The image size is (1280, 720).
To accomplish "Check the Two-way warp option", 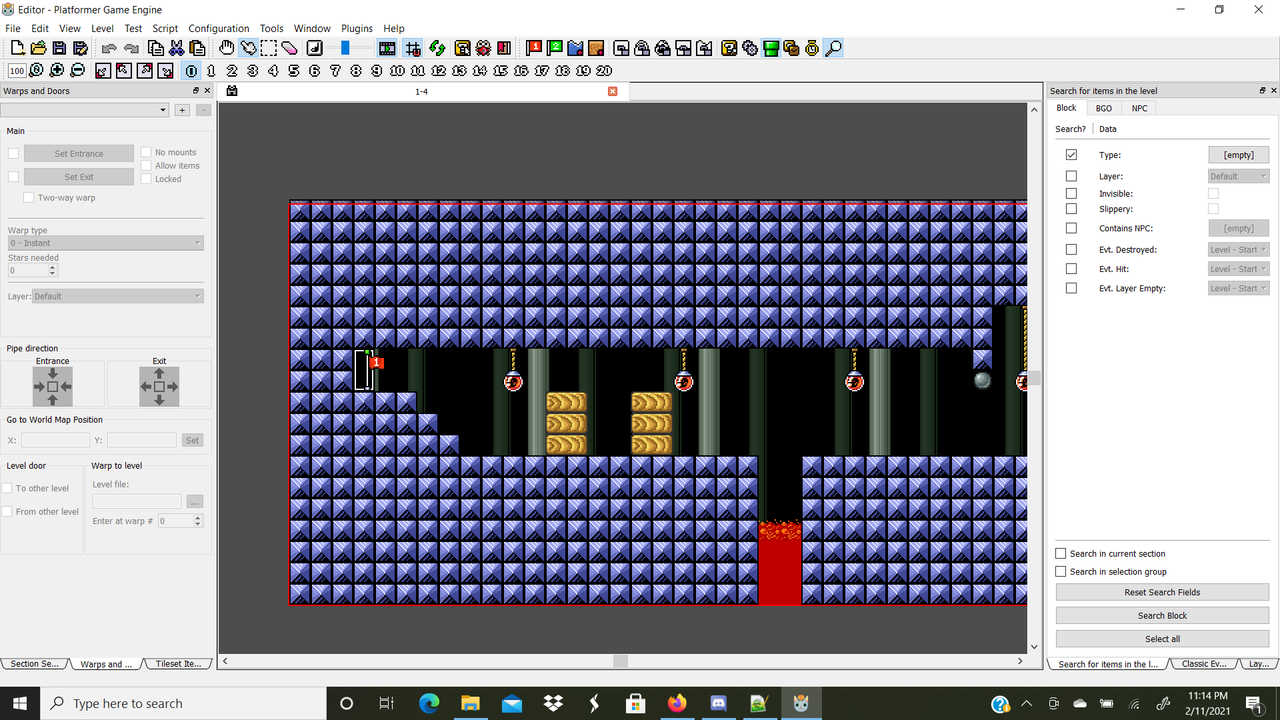I will click(28, 198).
